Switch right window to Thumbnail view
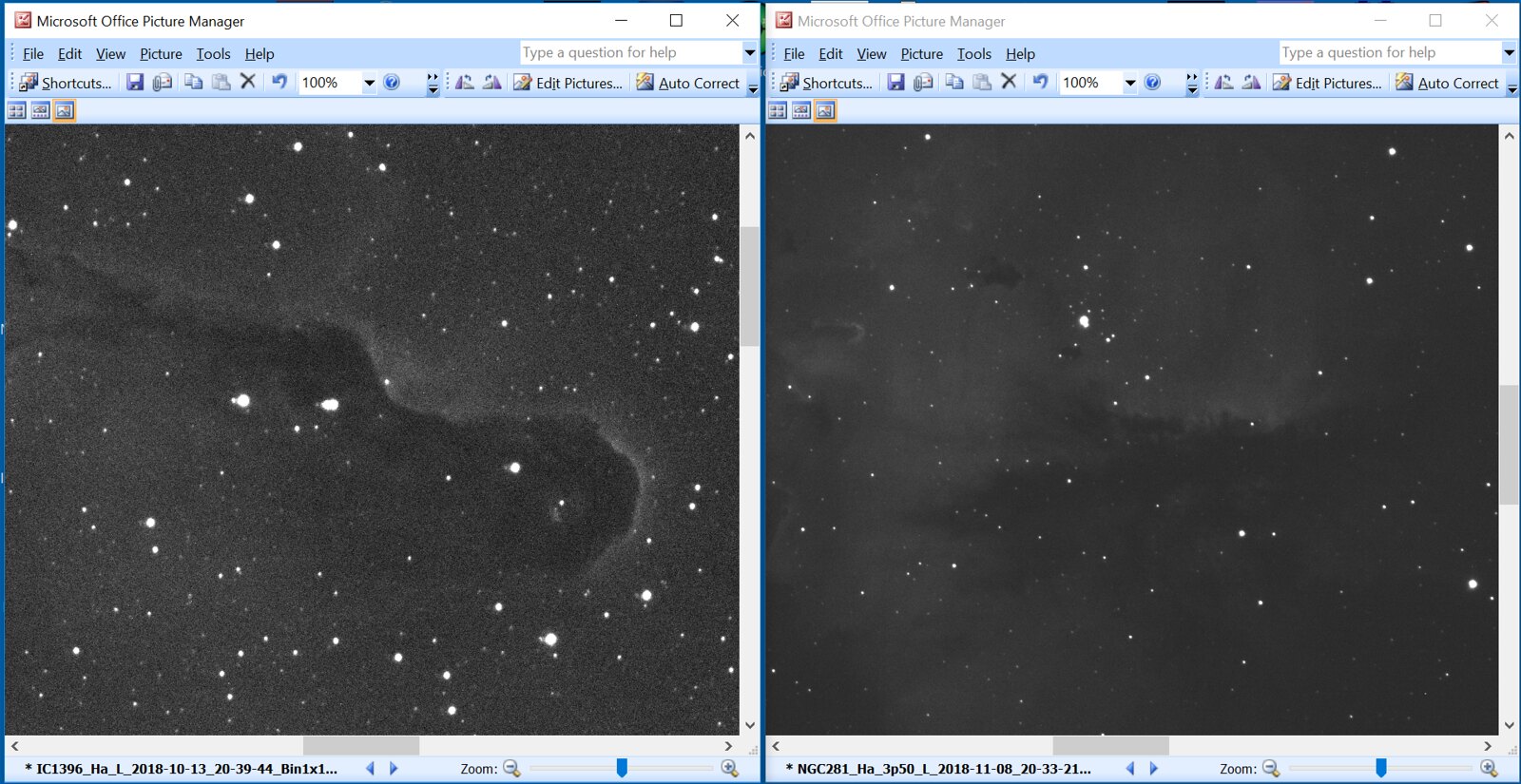This screenshot has height=784, width=1521. pos(778,111)
